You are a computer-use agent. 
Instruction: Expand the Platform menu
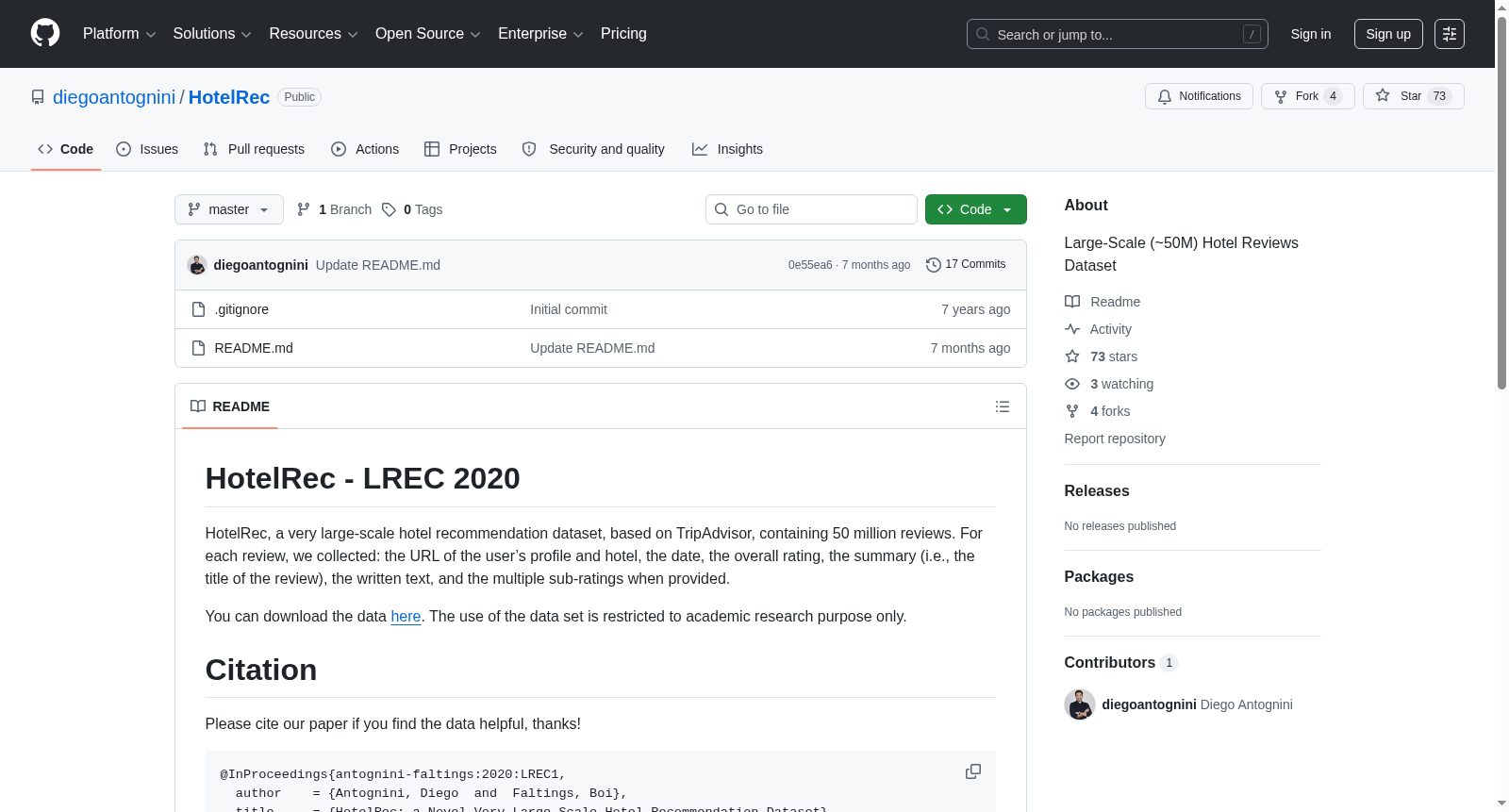(x=119, y=34)
